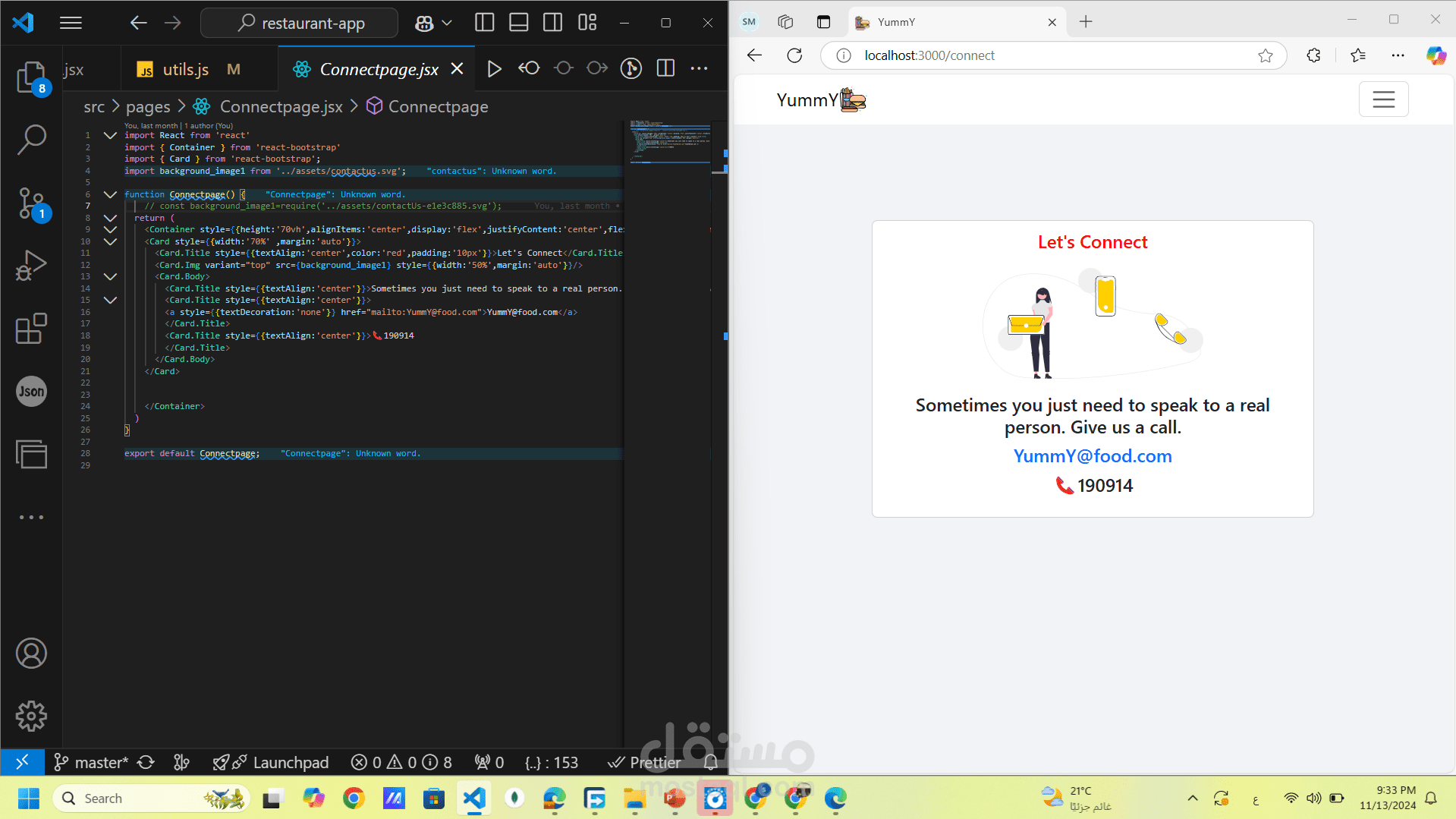1456x819 pixels.
Task: Open the Run and Debug view
Action: click(31, 266)
